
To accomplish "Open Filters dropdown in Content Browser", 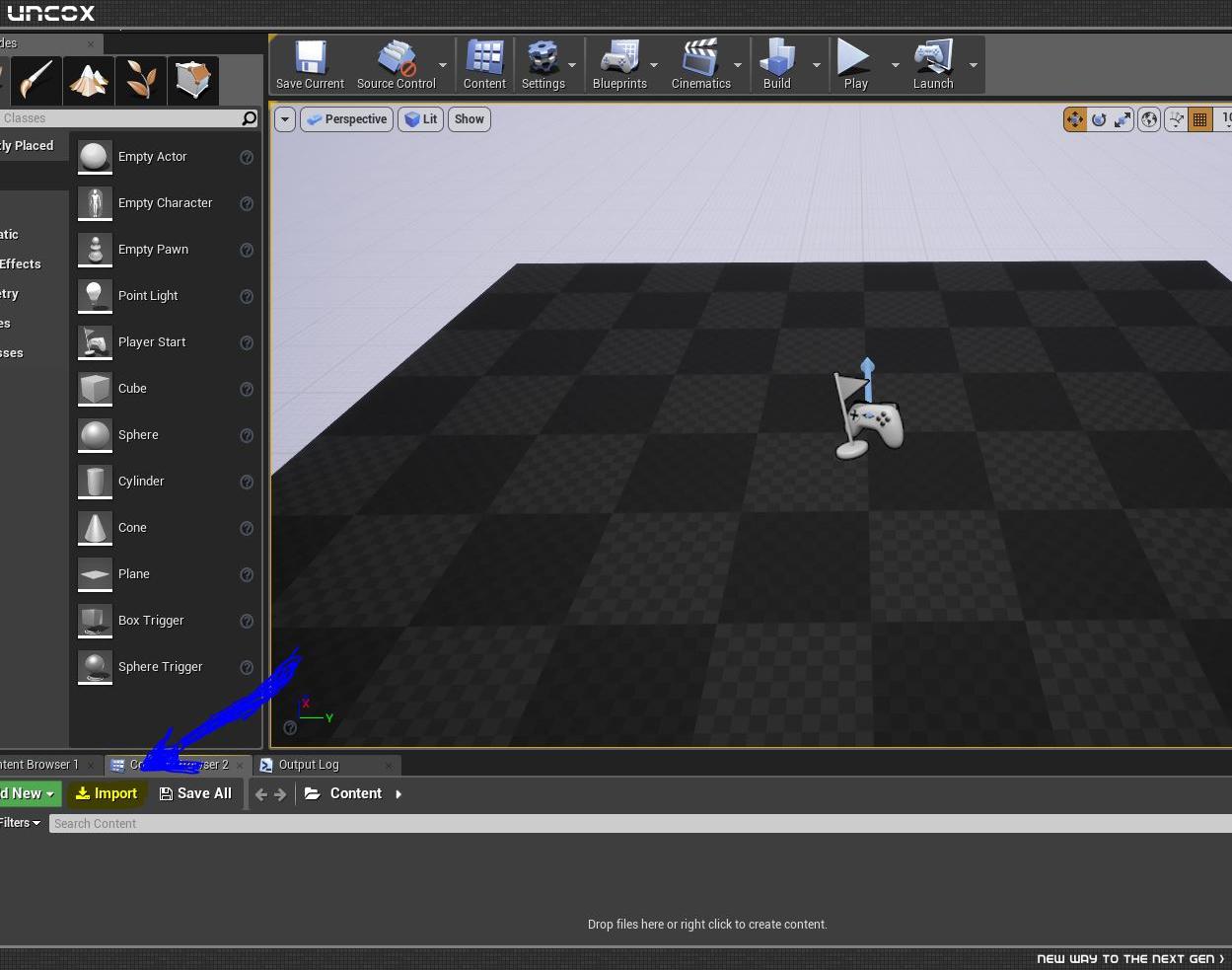I will pos(21,823).
